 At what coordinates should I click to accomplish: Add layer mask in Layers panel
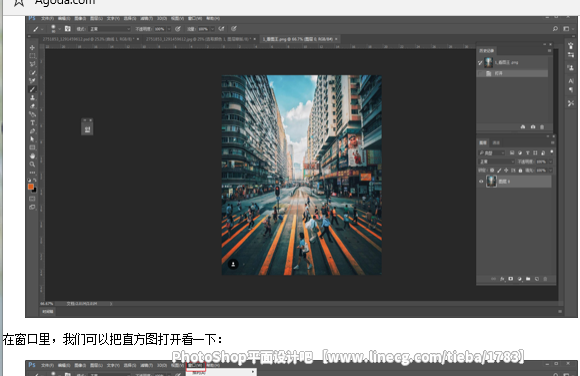click(511, 279)
